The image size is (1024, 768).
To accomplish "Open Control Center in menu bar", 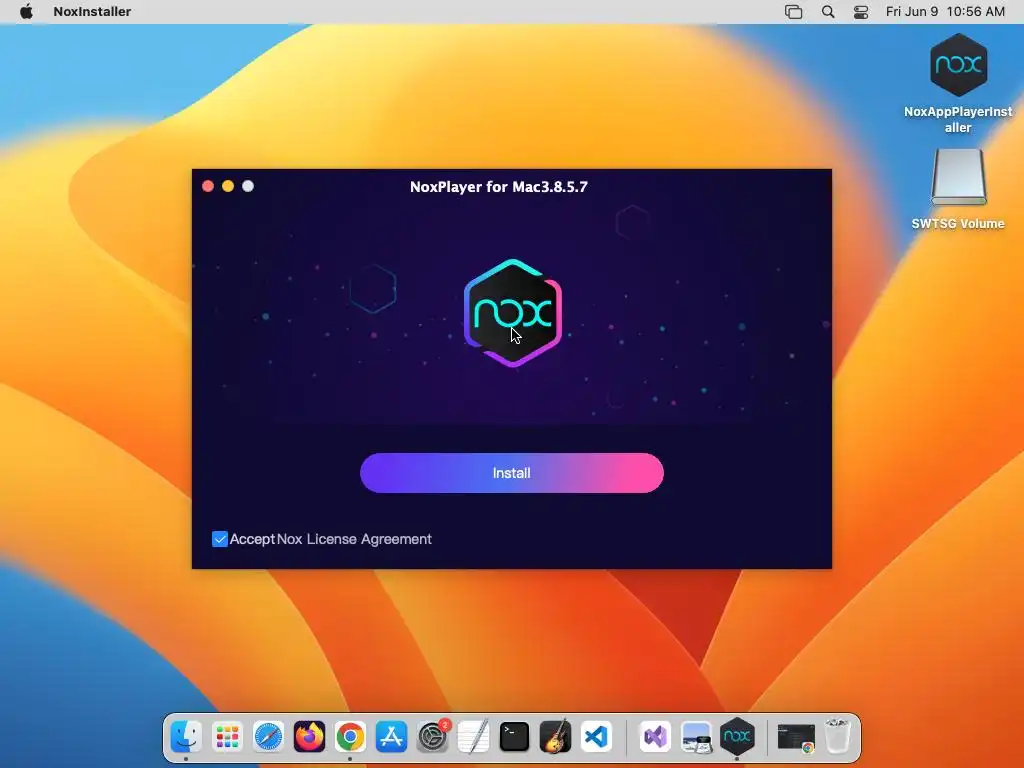I will coord(861,11).
